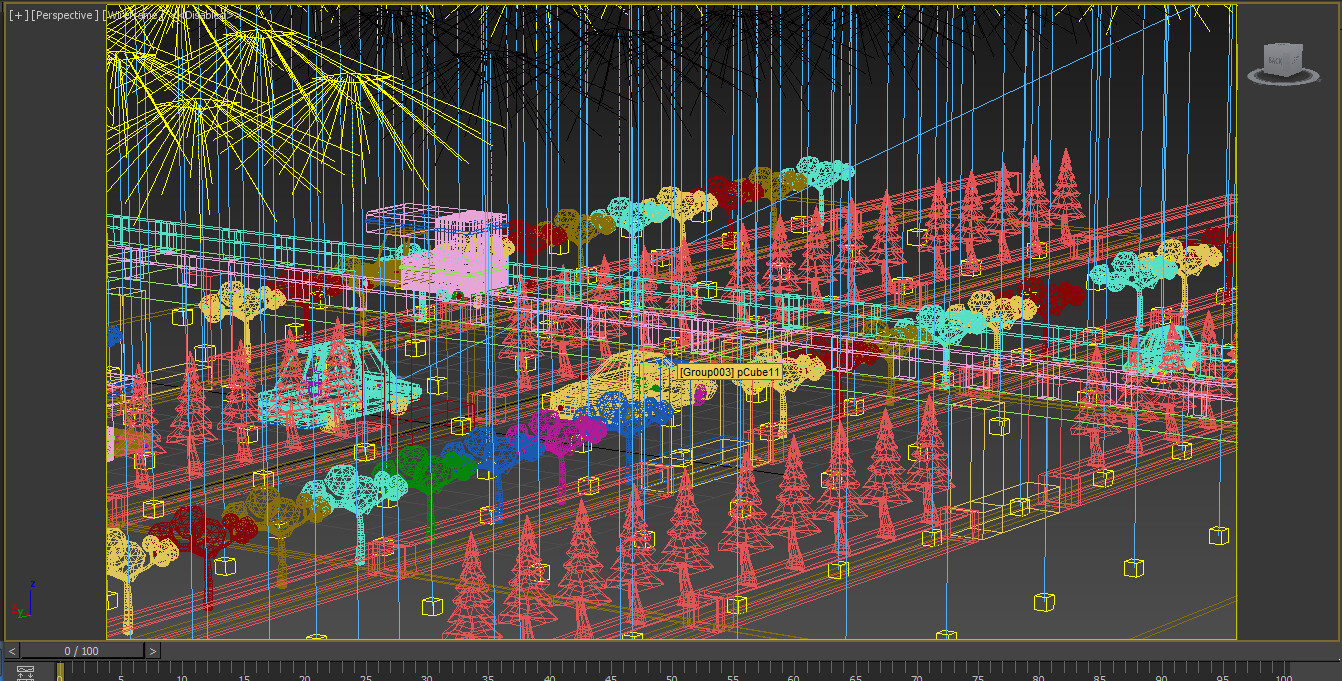
Task: Advance one frame with the next-frame arrow
Action: 152,649
